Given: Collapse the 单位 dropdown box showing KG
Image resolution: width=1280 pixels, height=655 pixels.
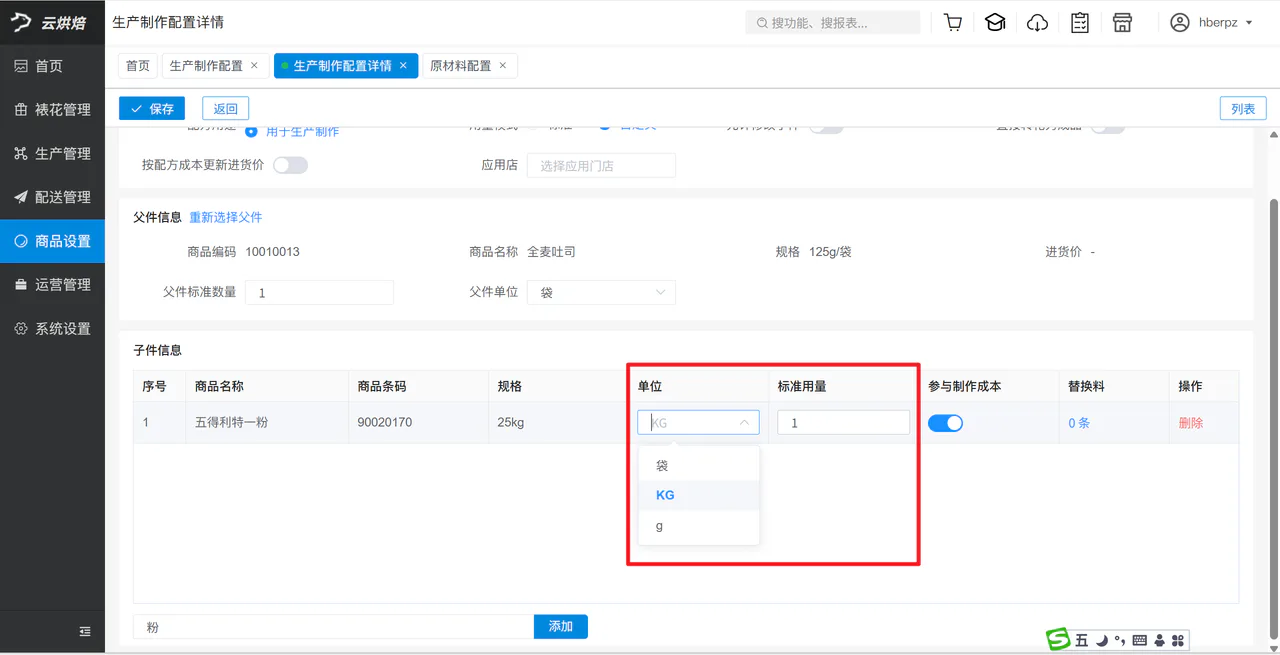Looking at the screenshot, I should (699, 423).
